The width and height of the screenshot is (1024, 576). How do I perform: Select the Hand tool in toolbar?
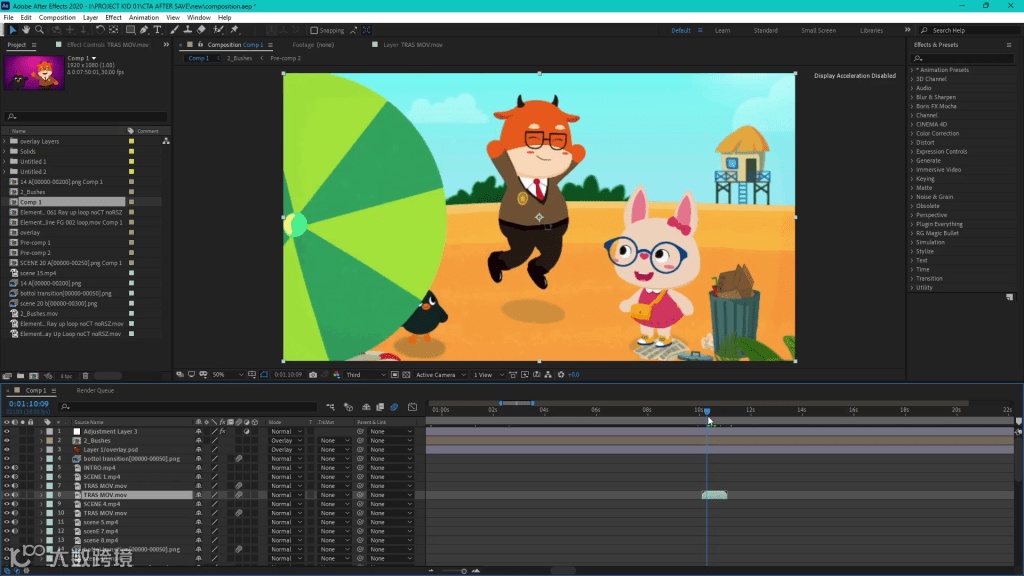tap(25, 30)
